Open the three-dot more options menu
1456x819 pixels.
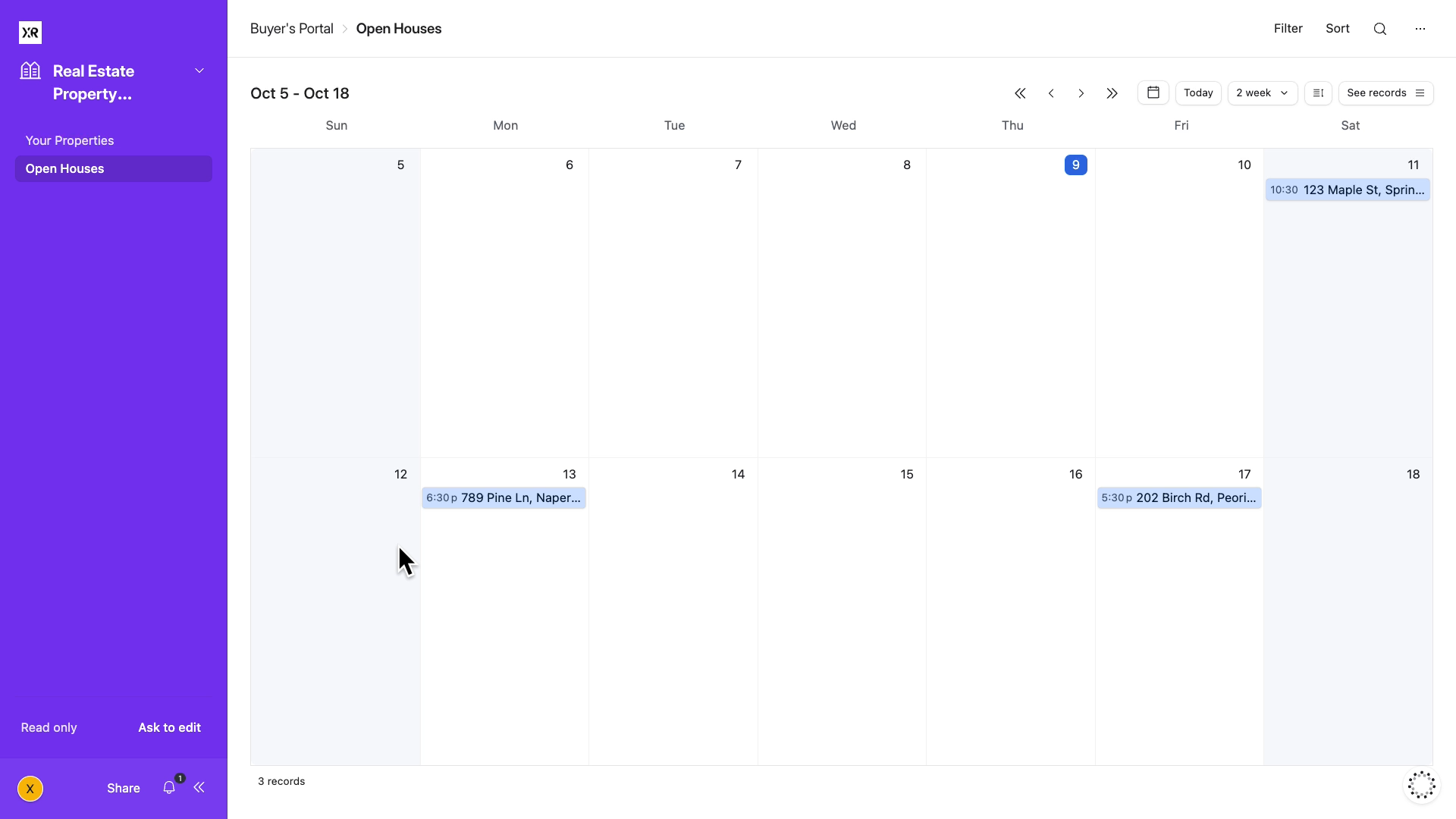pyautogui.click(x=1420, y=29)
